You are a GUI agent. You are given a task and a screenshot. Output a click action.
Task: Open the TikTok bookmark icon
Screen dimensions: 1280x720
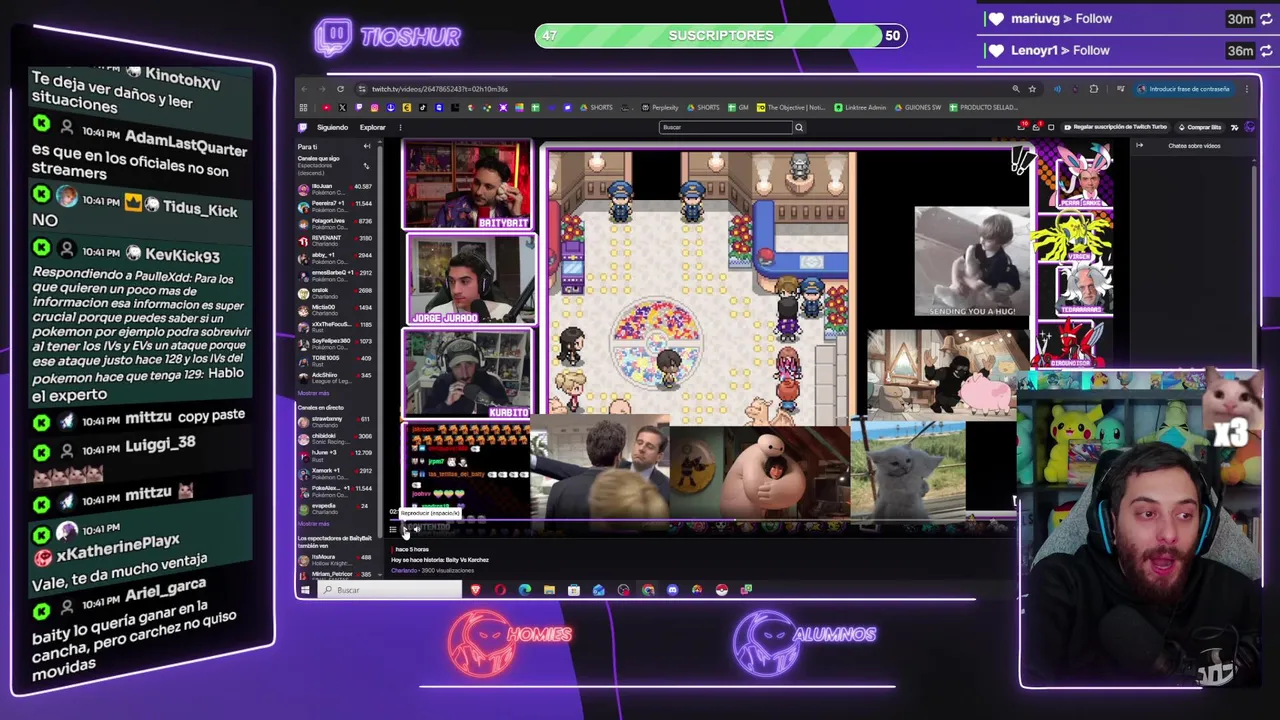point(423,107)
